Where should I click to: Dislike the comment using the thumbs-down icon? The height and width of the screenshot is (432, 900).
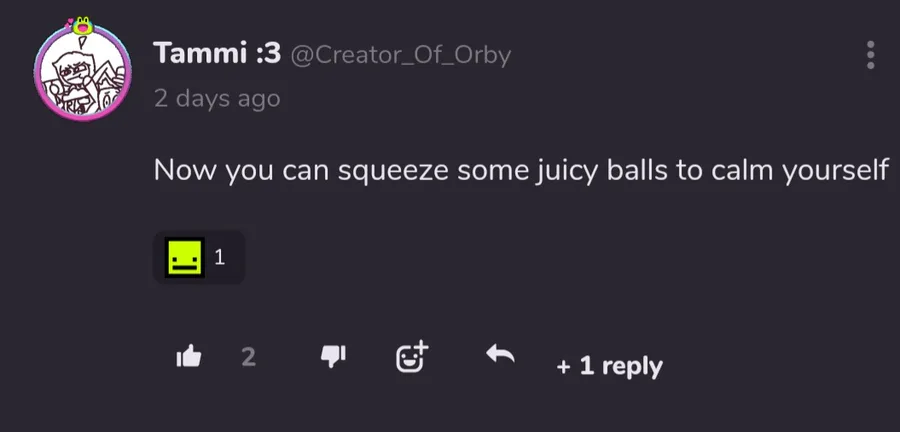[x=333, y=357]
